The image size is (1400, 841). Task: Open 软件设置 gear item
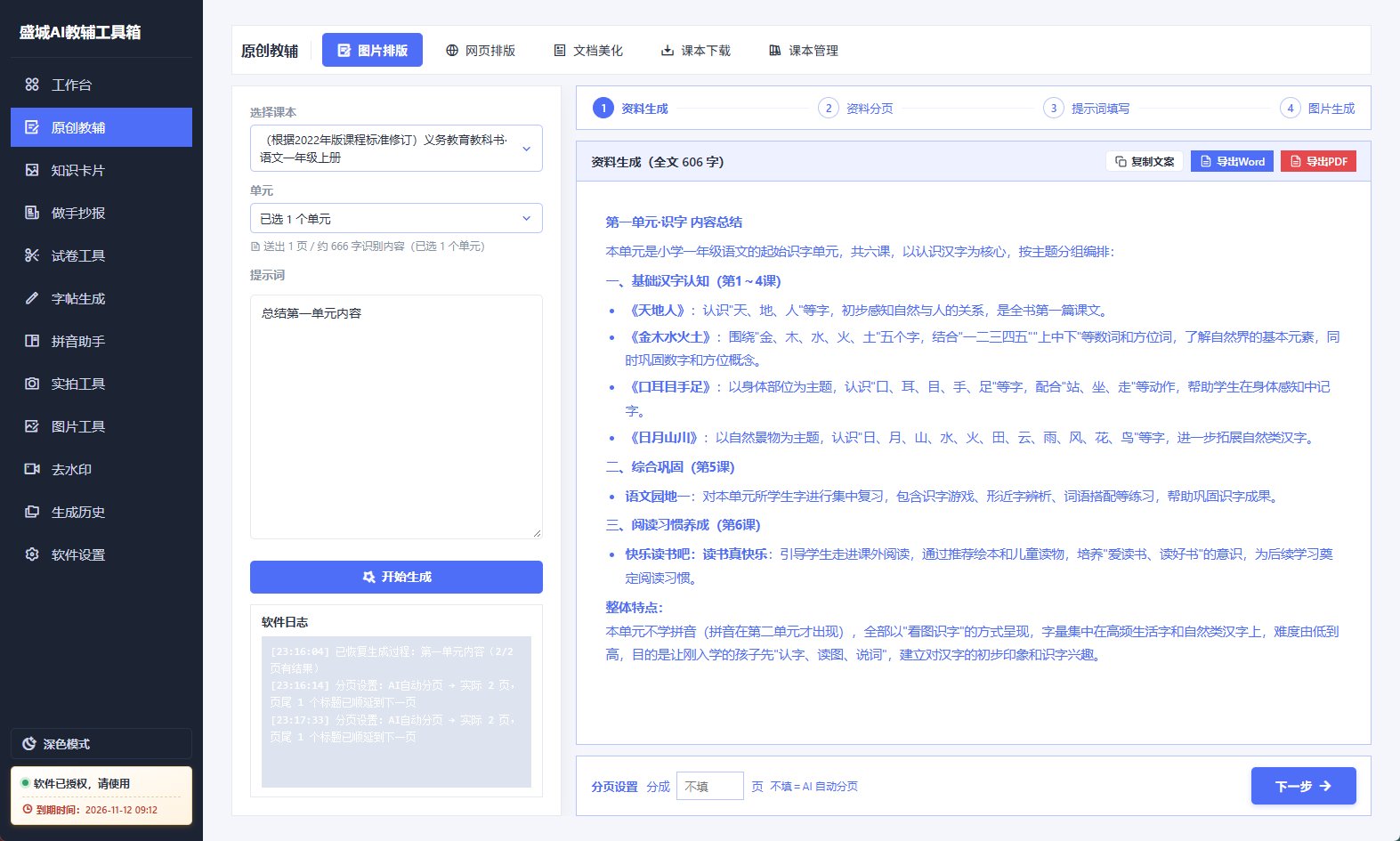(x=101, y=554)
